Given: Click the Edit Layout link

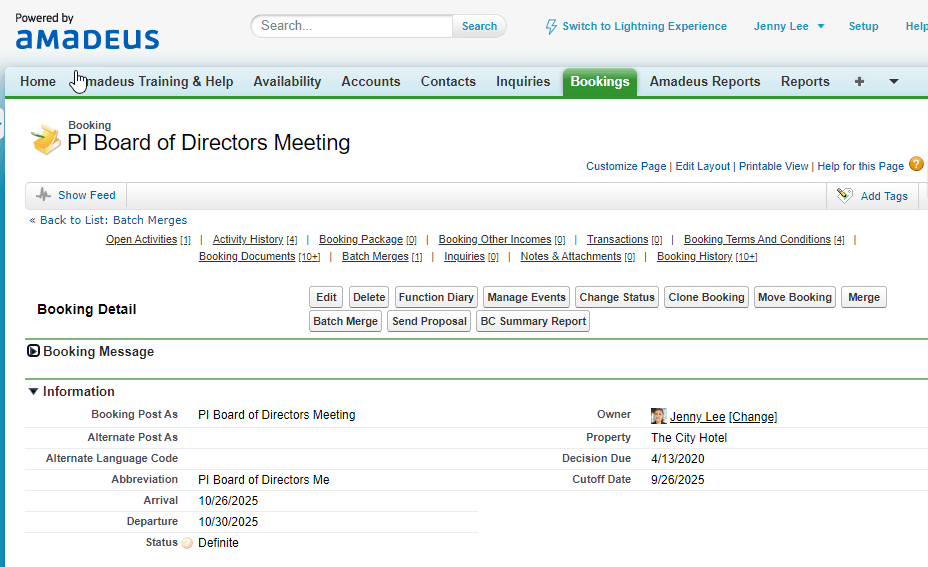Looking at the screenshot, I should point(703,166).
